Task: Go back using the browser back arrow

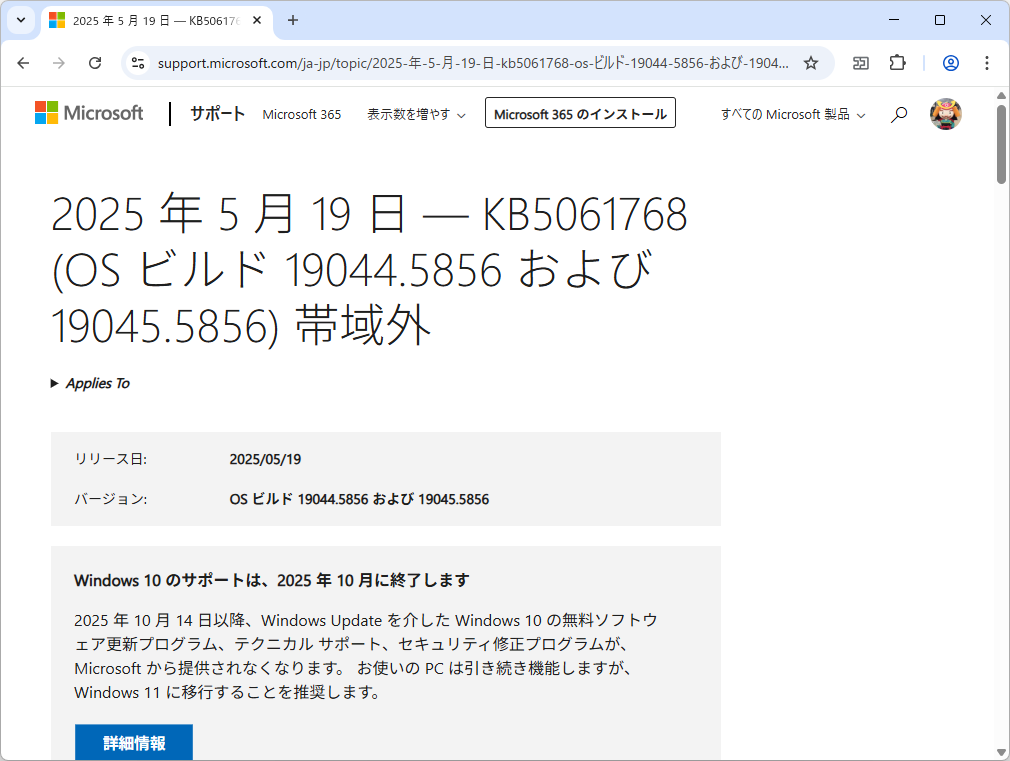Action: point(23,62)
